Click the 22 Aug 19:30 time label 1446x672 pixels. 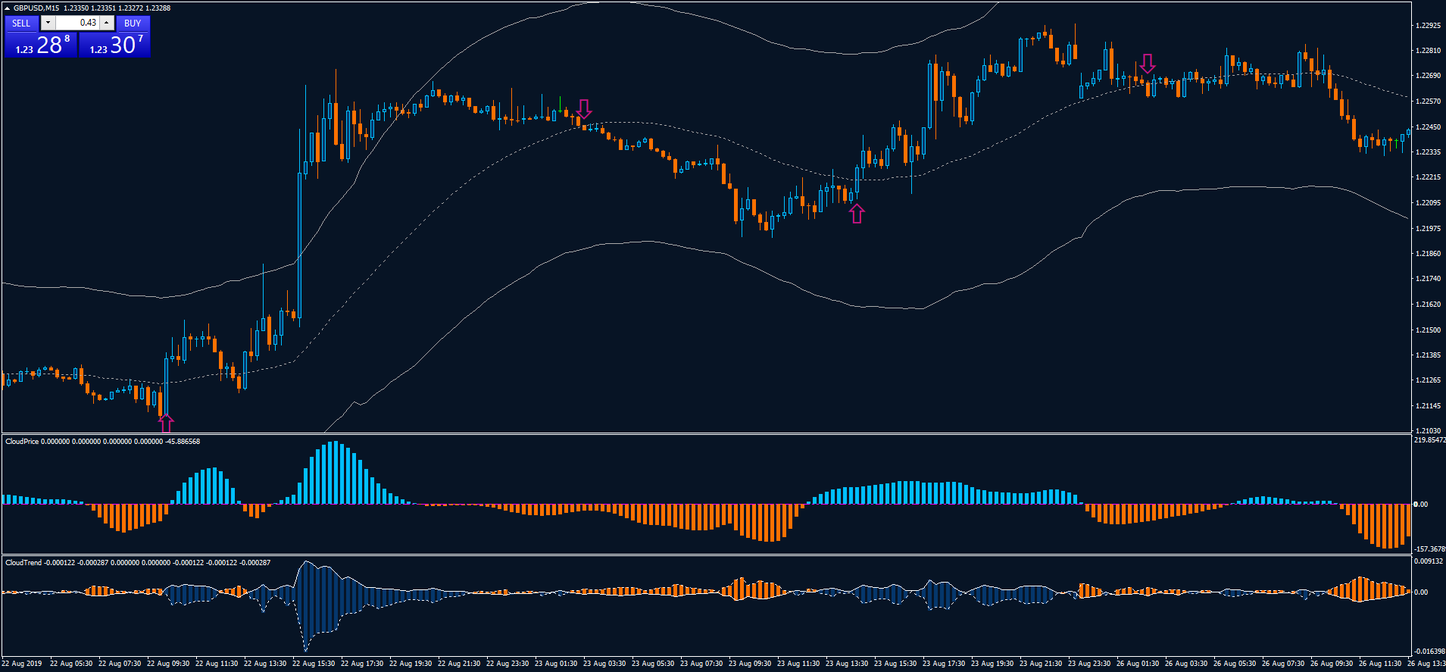click(x=410, y=663)
